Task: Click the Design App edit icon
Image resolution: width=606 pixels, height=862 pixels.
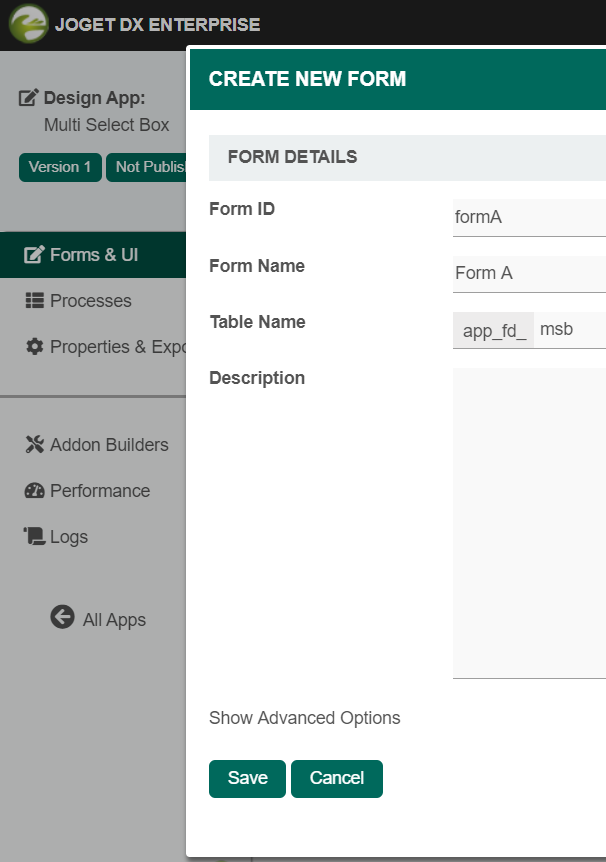Action: coord(29,98)
